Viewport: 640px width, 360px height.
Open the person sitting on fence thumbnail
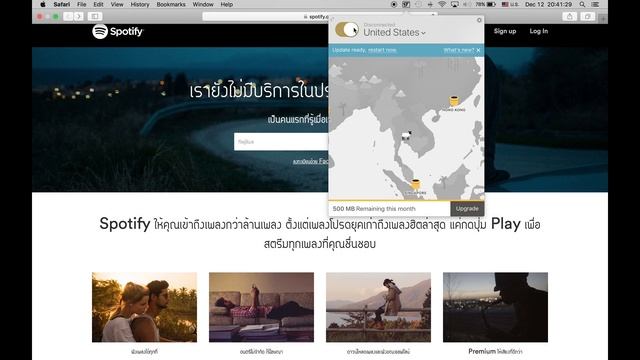point(378,307)
